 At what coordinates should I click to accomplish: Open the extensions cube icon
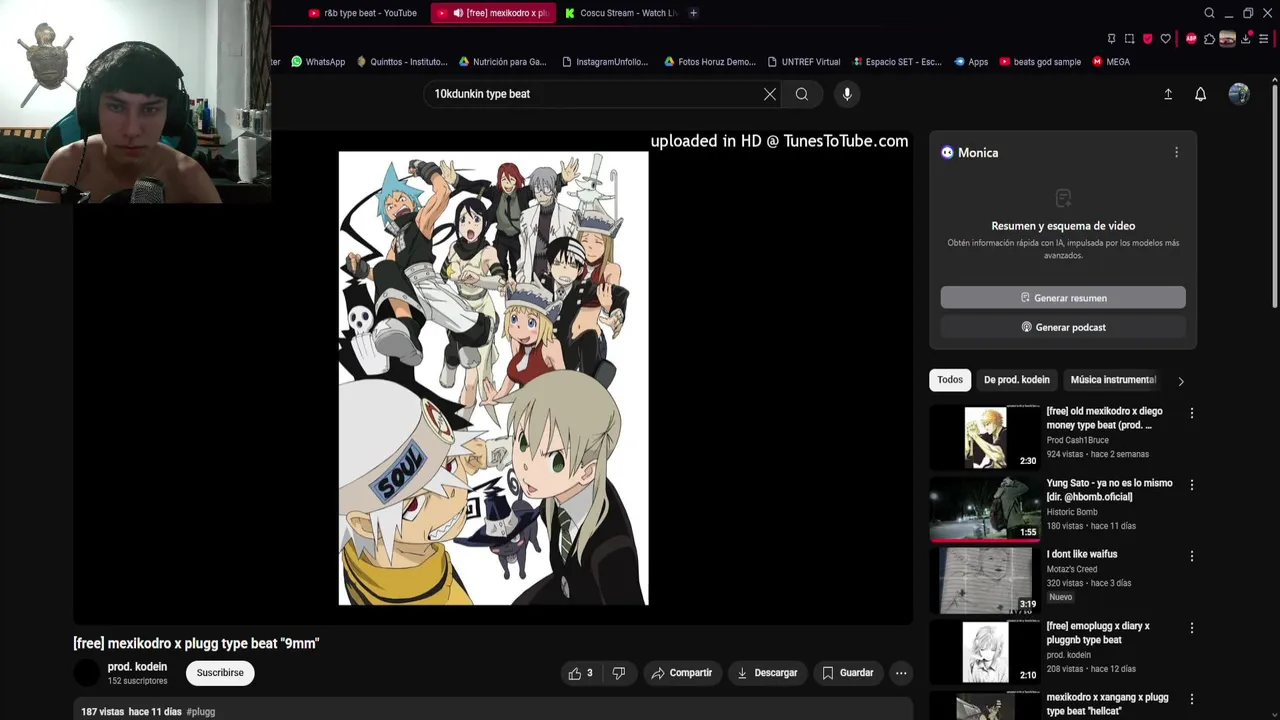[x=1209, y=39]
